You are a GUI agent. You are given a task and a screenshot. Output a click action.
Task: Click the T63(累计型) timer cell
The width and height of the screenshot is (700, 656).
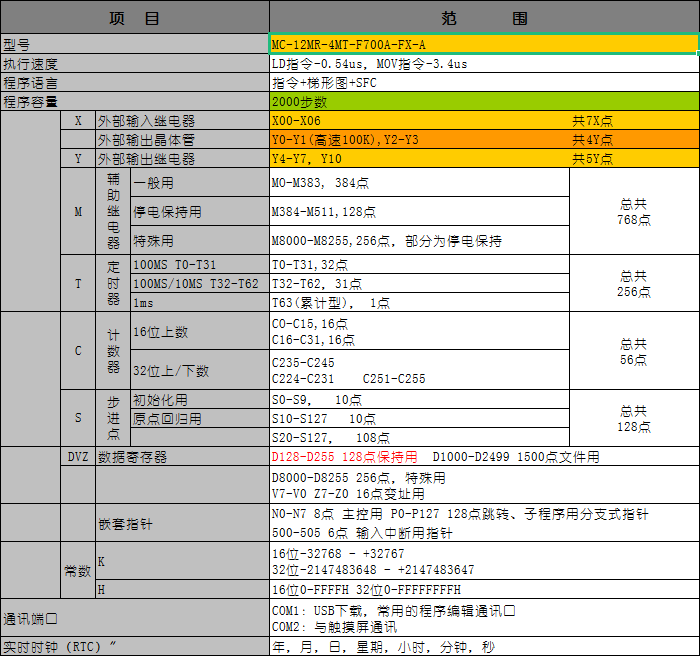(418, 303)
